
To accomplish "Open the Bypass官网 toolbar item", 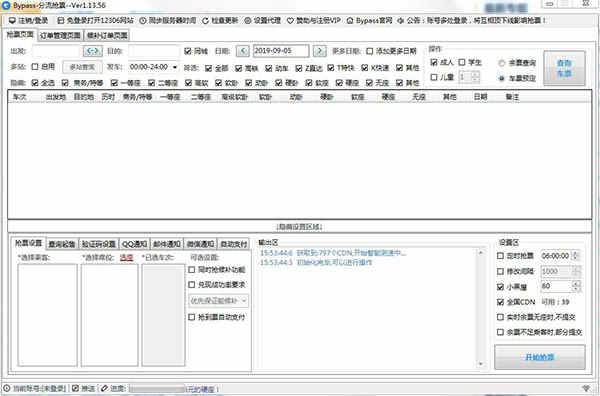I will [369, 21].
